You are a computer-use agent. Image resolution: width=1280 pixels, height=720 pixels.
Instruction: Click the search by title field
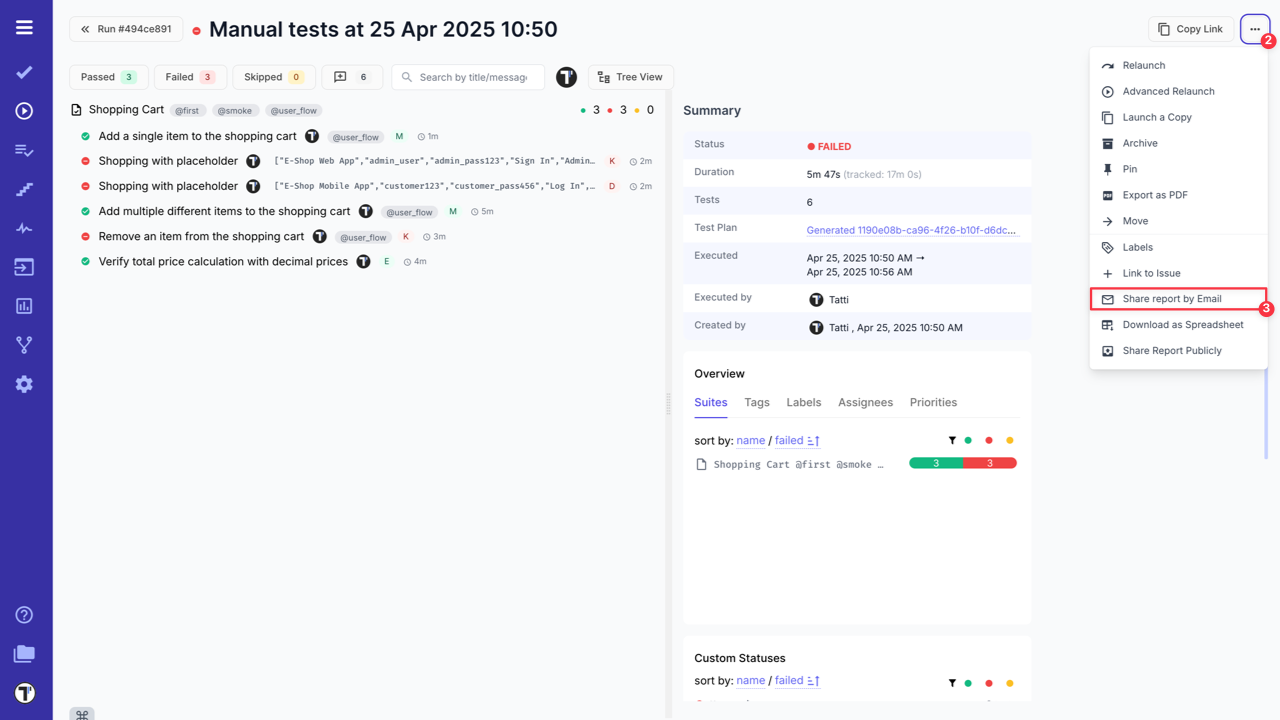click(x=467, y=76)
